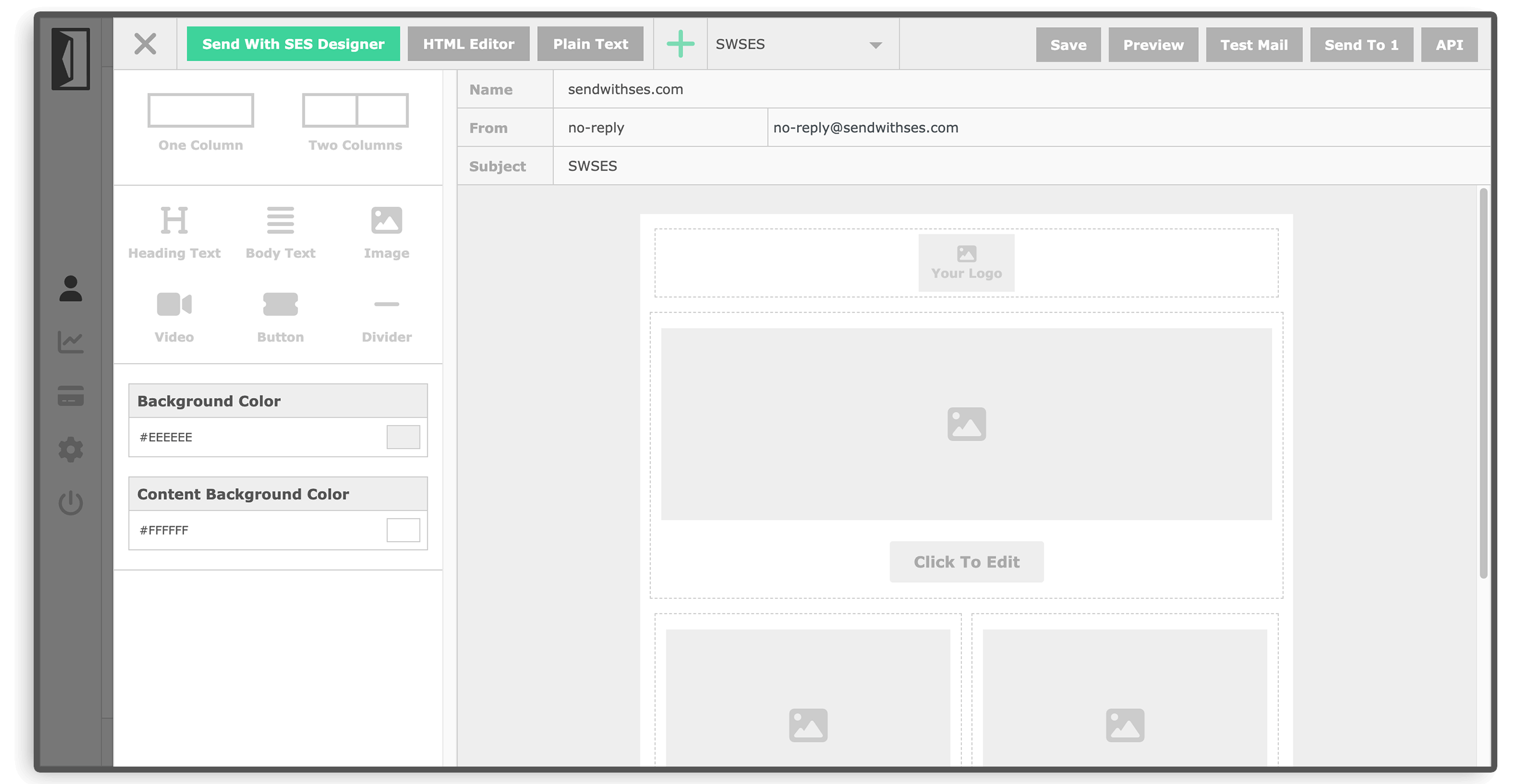
Task: Click the Your Logo placeholder
Action: (966, 263)
